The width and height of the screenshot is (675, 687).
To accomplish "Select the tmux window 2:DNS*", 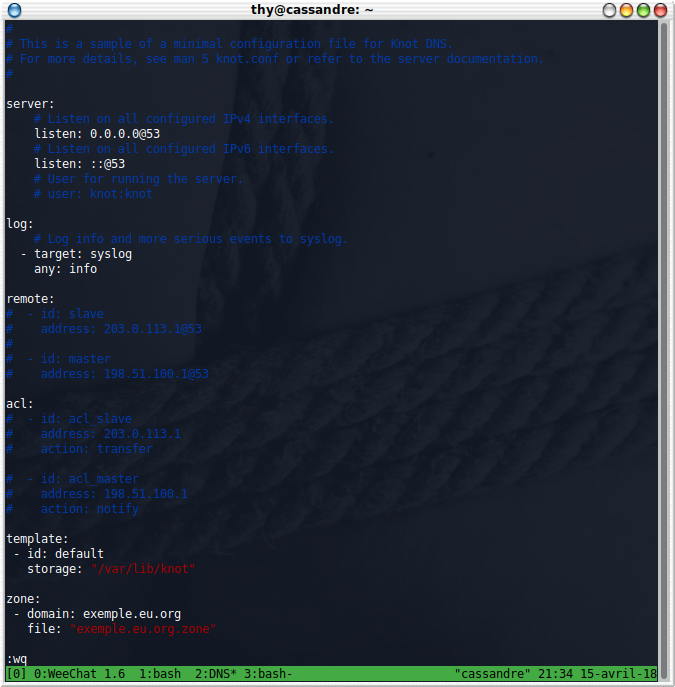I will pyautogui.click(x=216, y=673).
